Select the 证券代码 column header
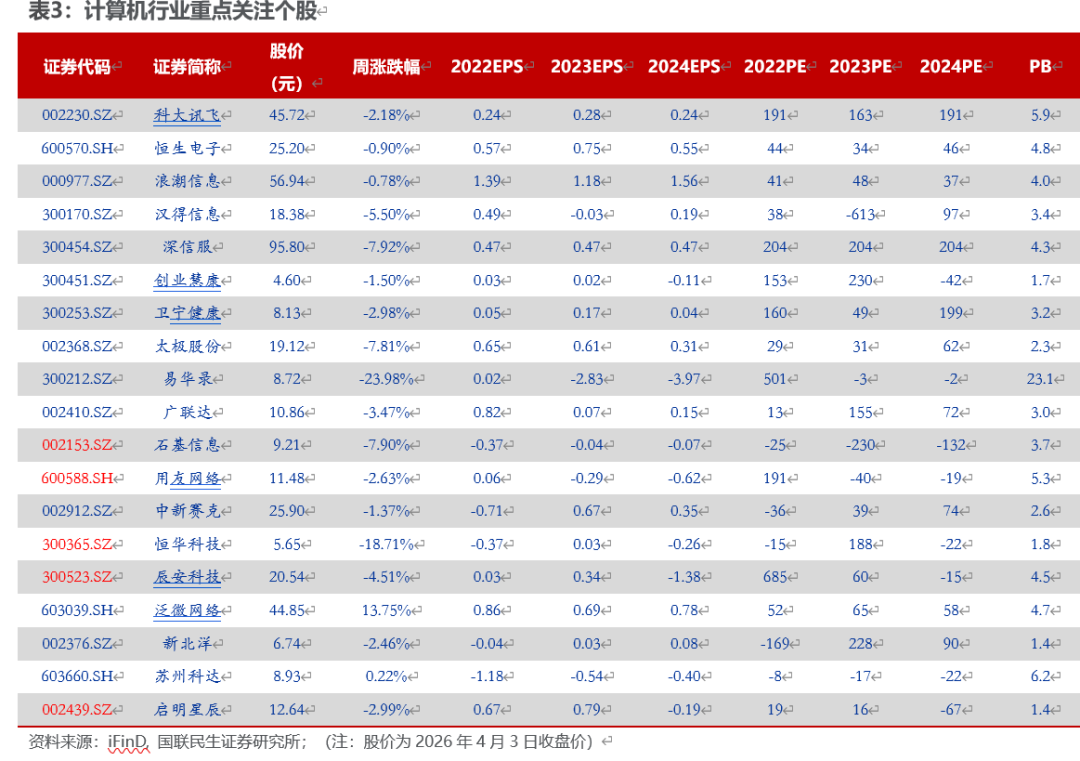The image size is (1080, 761). coord(76,67)
